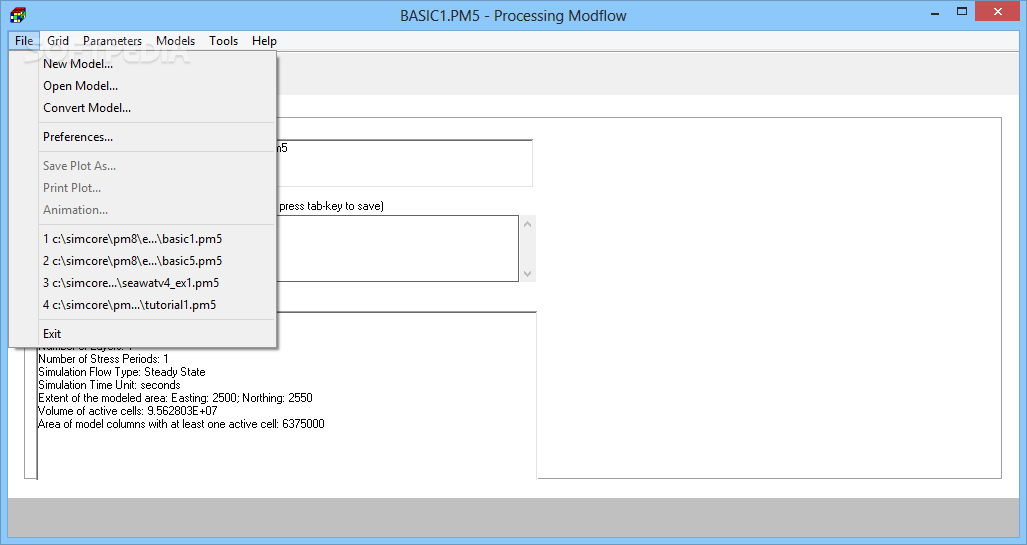This screenshot has width=1027, height=545.
Task: Open the Models menu
Action: [x=176, y=41]
